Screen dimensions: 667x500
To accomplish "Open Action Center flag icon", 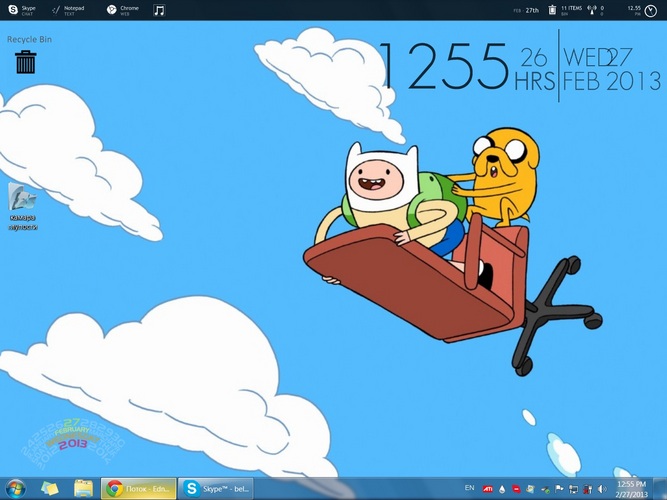I will click(x=559, y=489).
